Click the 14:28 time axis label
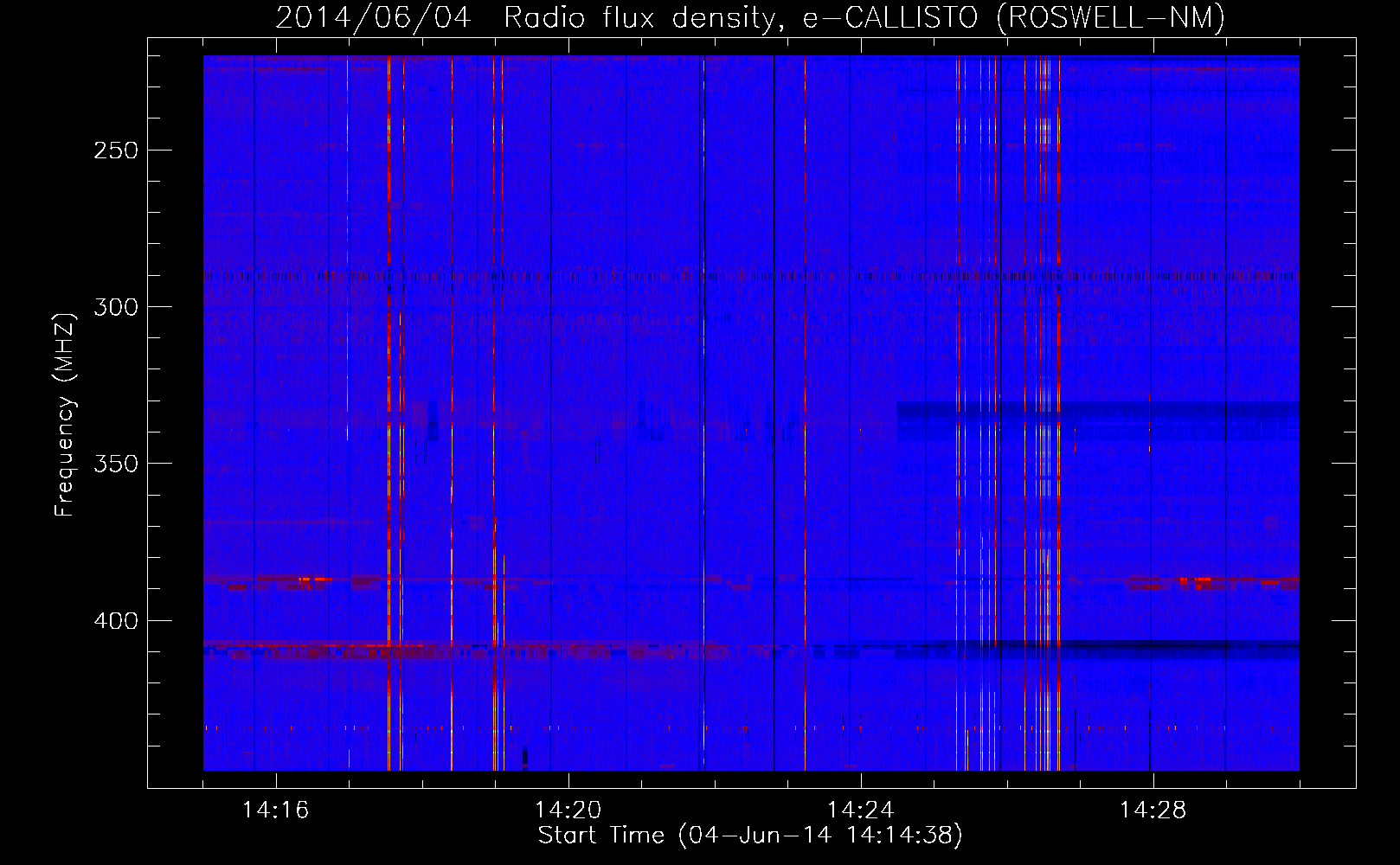 pyautogui.click(x=1153, y=811)
